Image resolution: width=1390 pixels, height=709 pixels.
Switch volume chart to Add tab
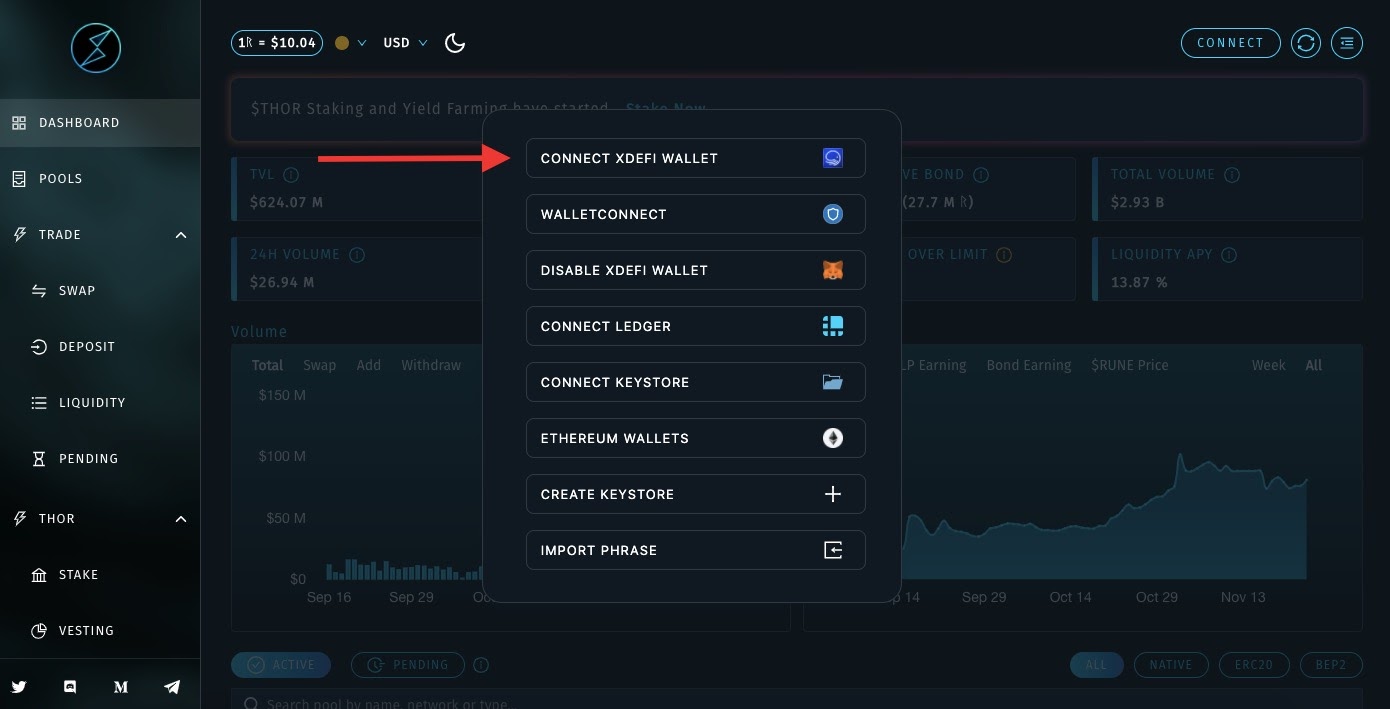tap(369, 365)
